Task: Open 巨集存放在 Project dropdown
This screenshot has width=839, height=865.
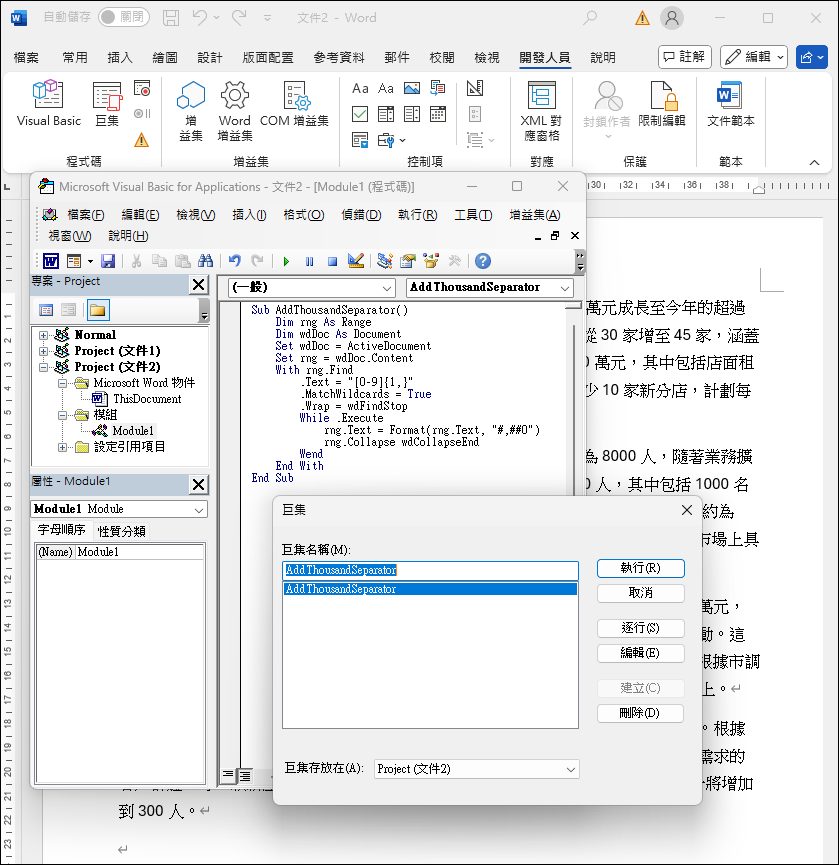Action: click(x=571, y=769)
